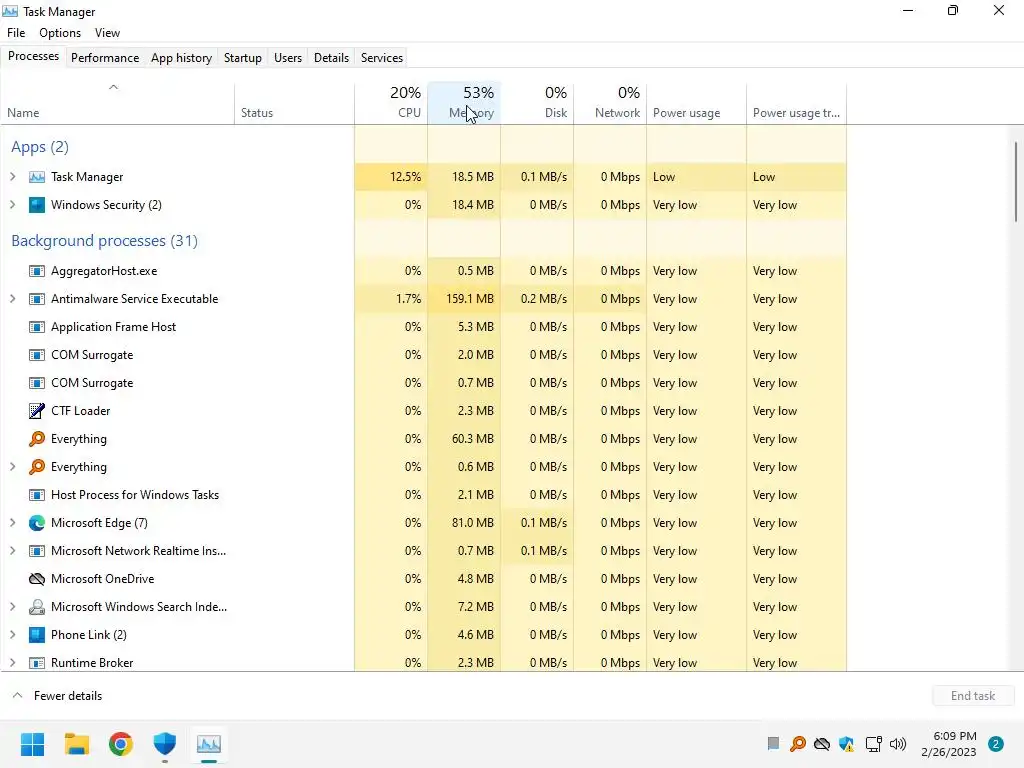Viewport: 1024px width, 768px height.
Task: Expand Microsoft Windows Search Indexer row
Action: (12, 607)
